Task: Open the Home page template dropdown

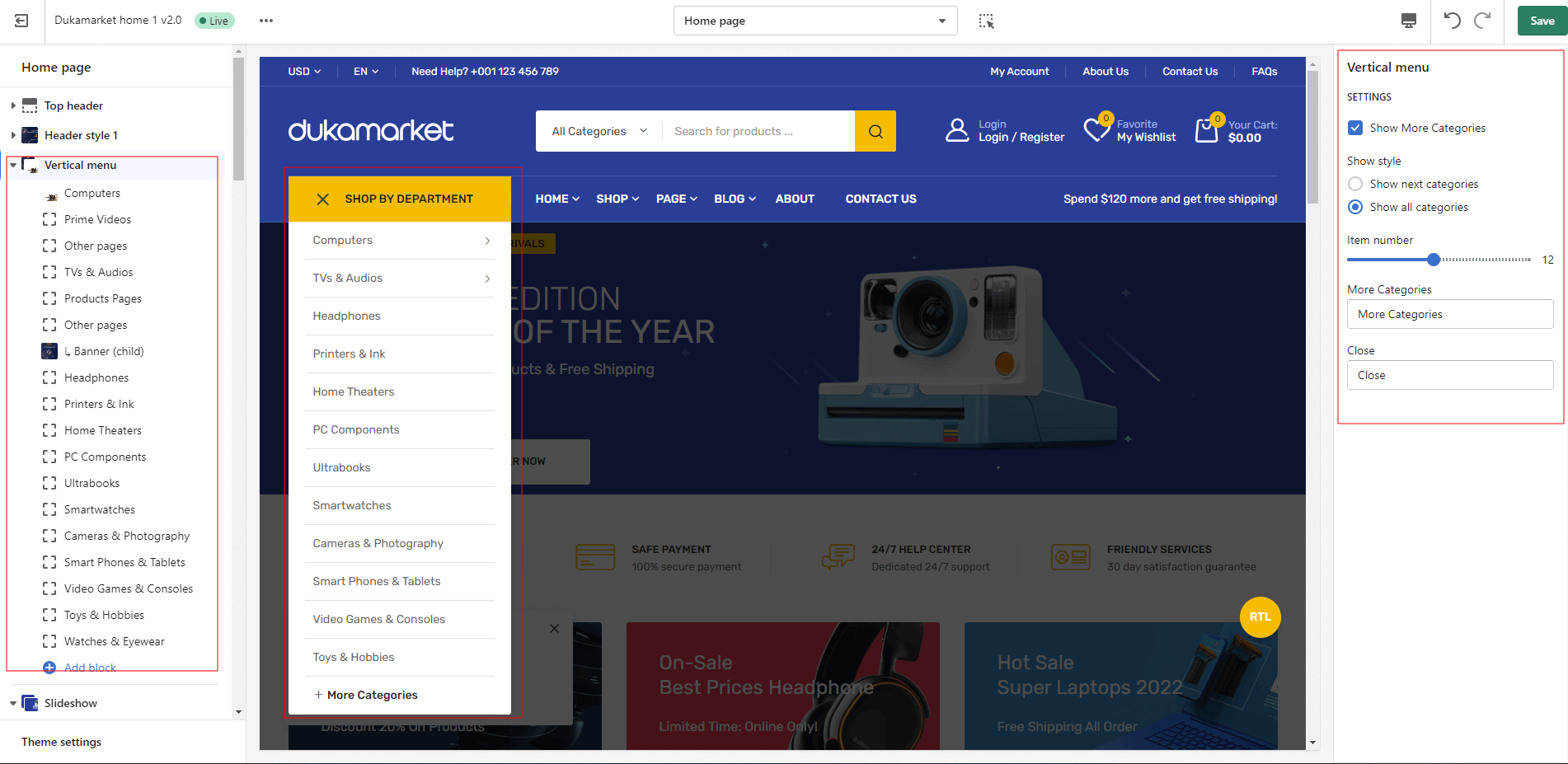Action: tap(815, 21)
